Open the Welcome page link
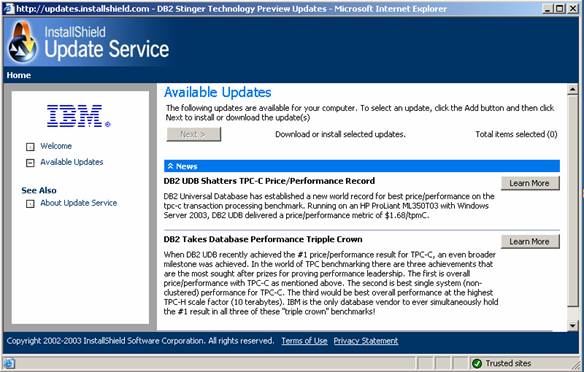The height and width of the screenshot is (372, 584). 56,146
